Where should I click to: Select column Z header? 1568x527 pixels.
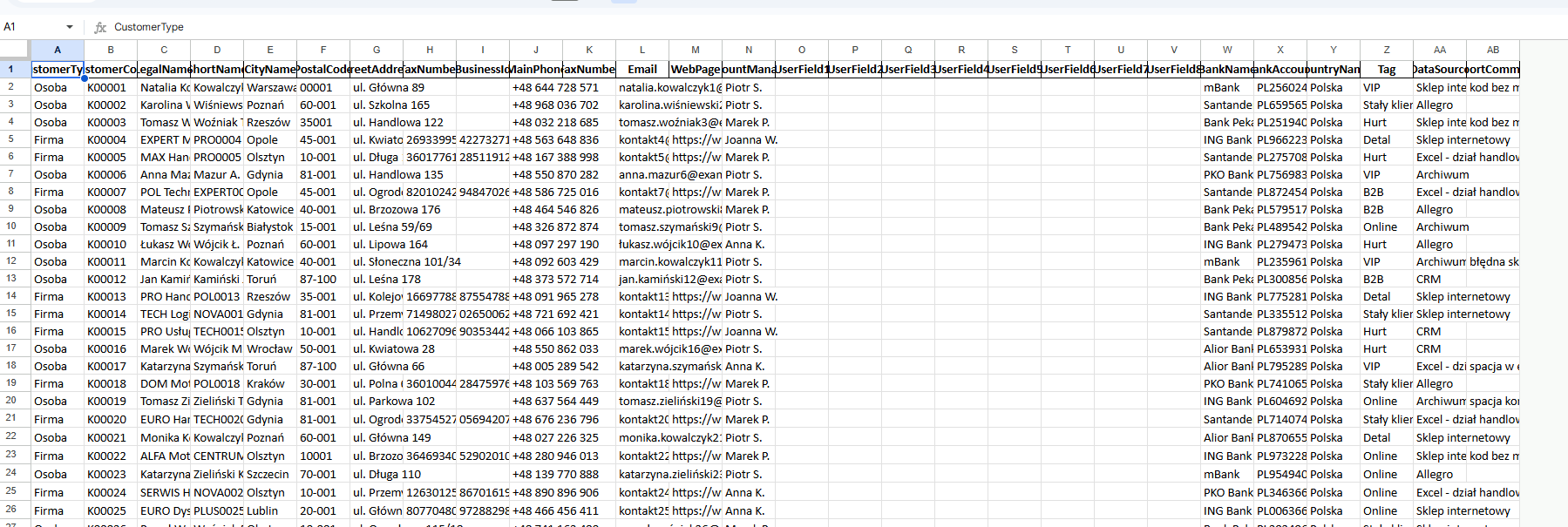point(1387,50)
